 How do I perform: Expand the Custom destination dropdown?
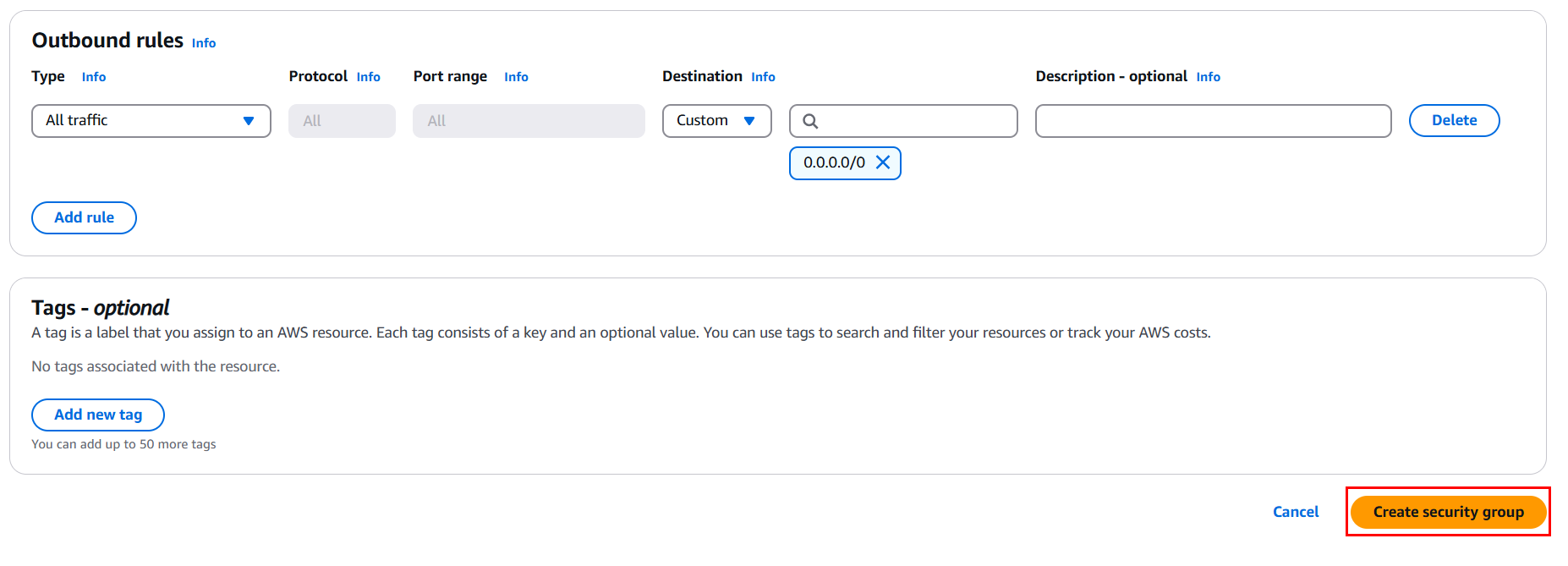716,121
